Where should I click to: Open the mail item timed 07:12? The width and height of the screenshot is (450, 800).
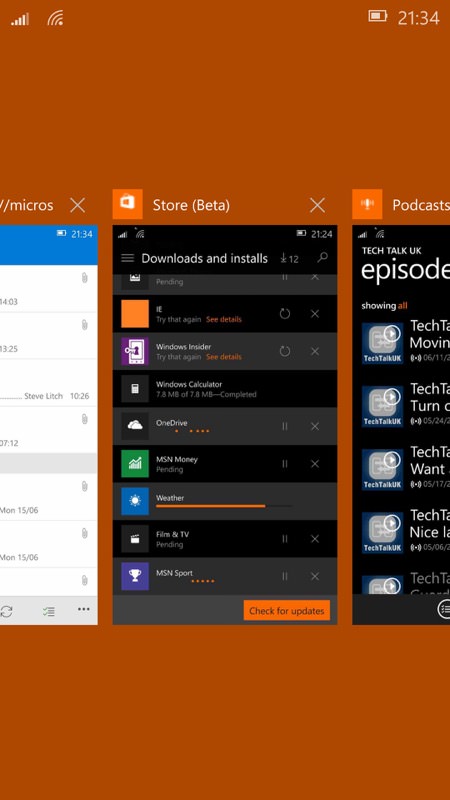click(x=48, y=430)
